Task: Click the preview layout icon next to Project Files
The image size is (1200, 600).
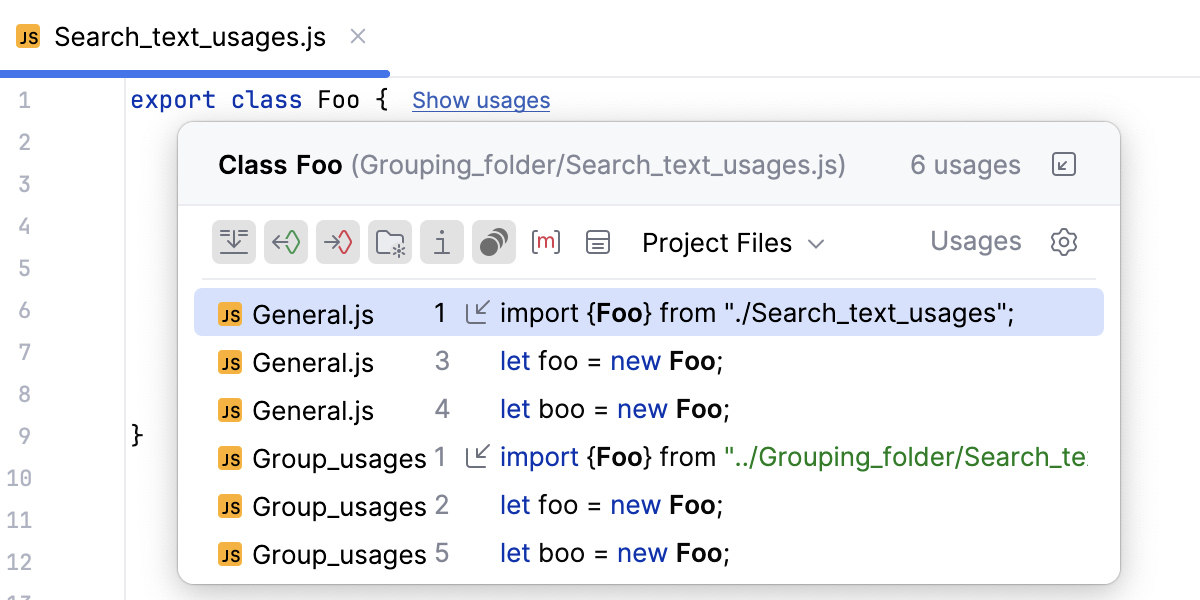Action: click(598, 242)
